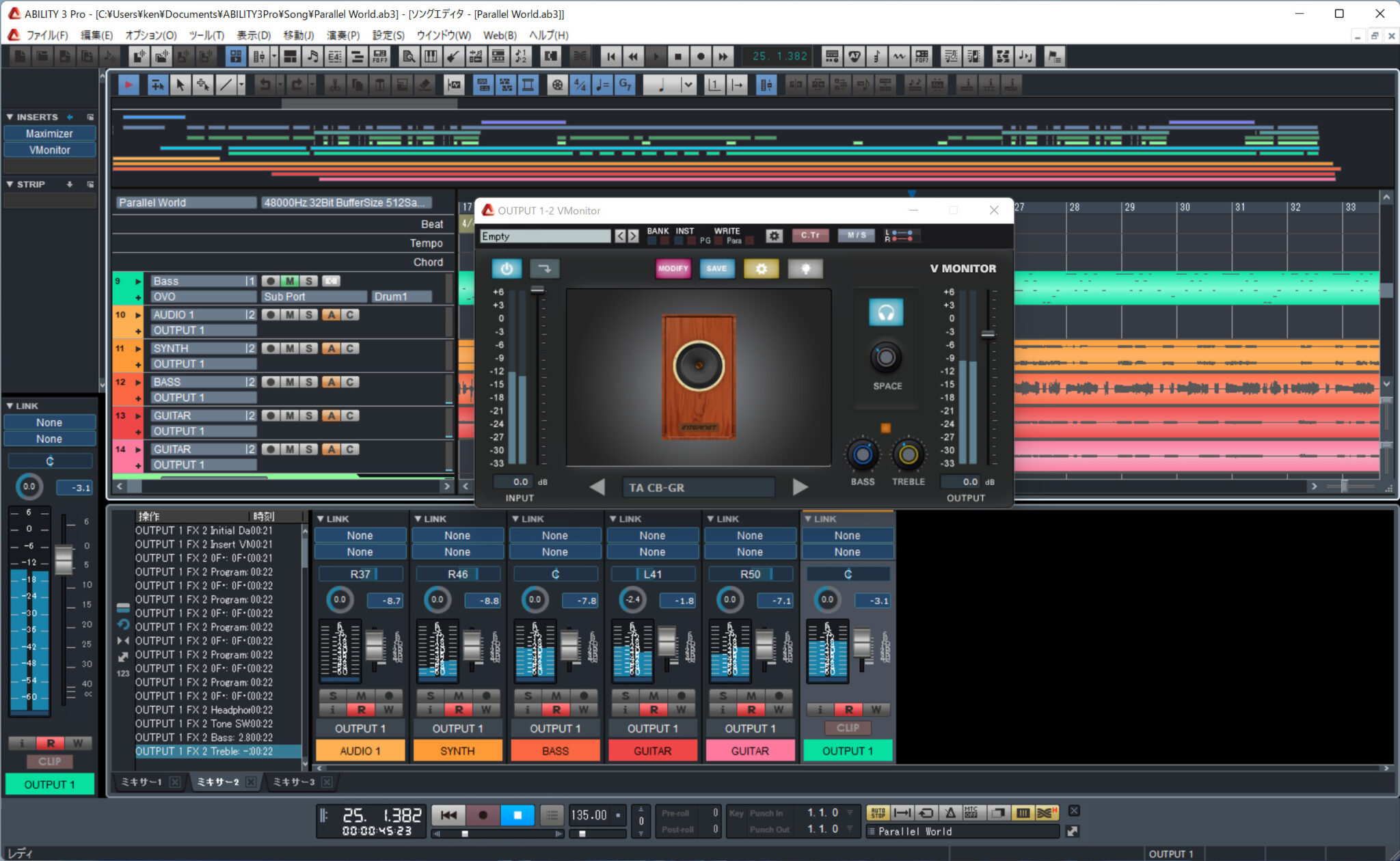Mute the AUDIO 1 track with its M button

click(289, 315)
